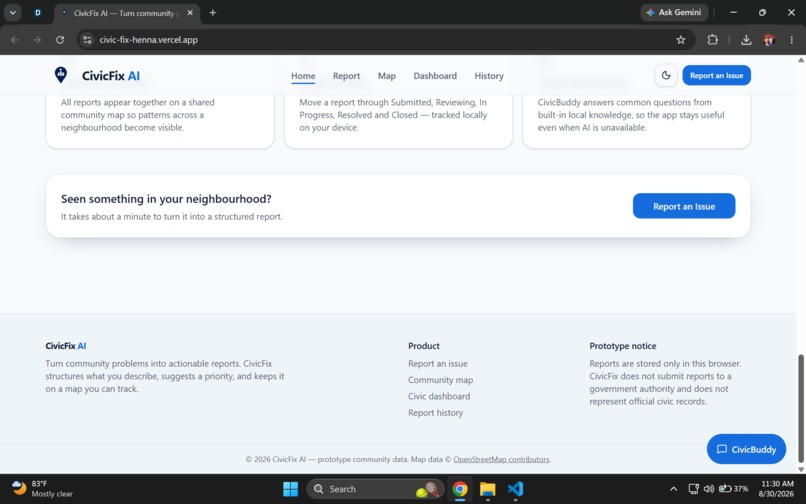
Task: Click the footer Product heading
Action: tap(424, 346)
